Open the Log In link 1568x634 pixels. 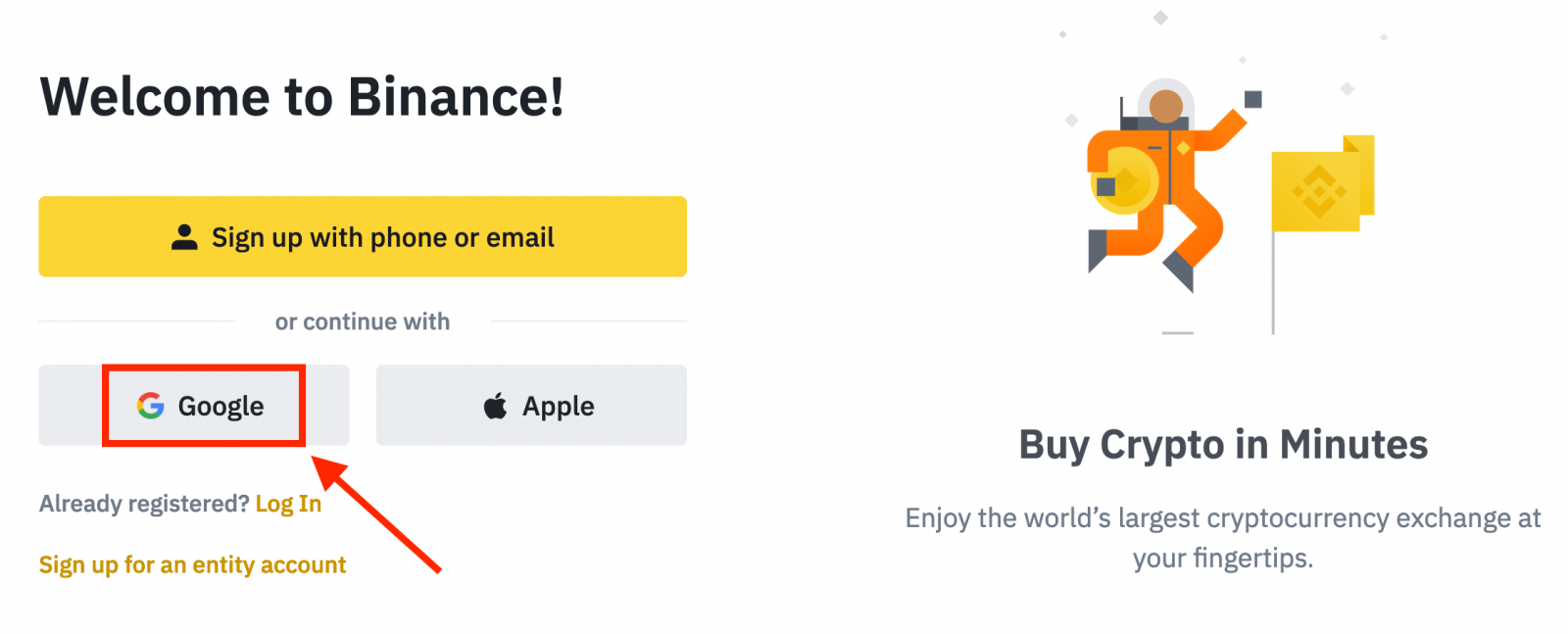point(287,503)
